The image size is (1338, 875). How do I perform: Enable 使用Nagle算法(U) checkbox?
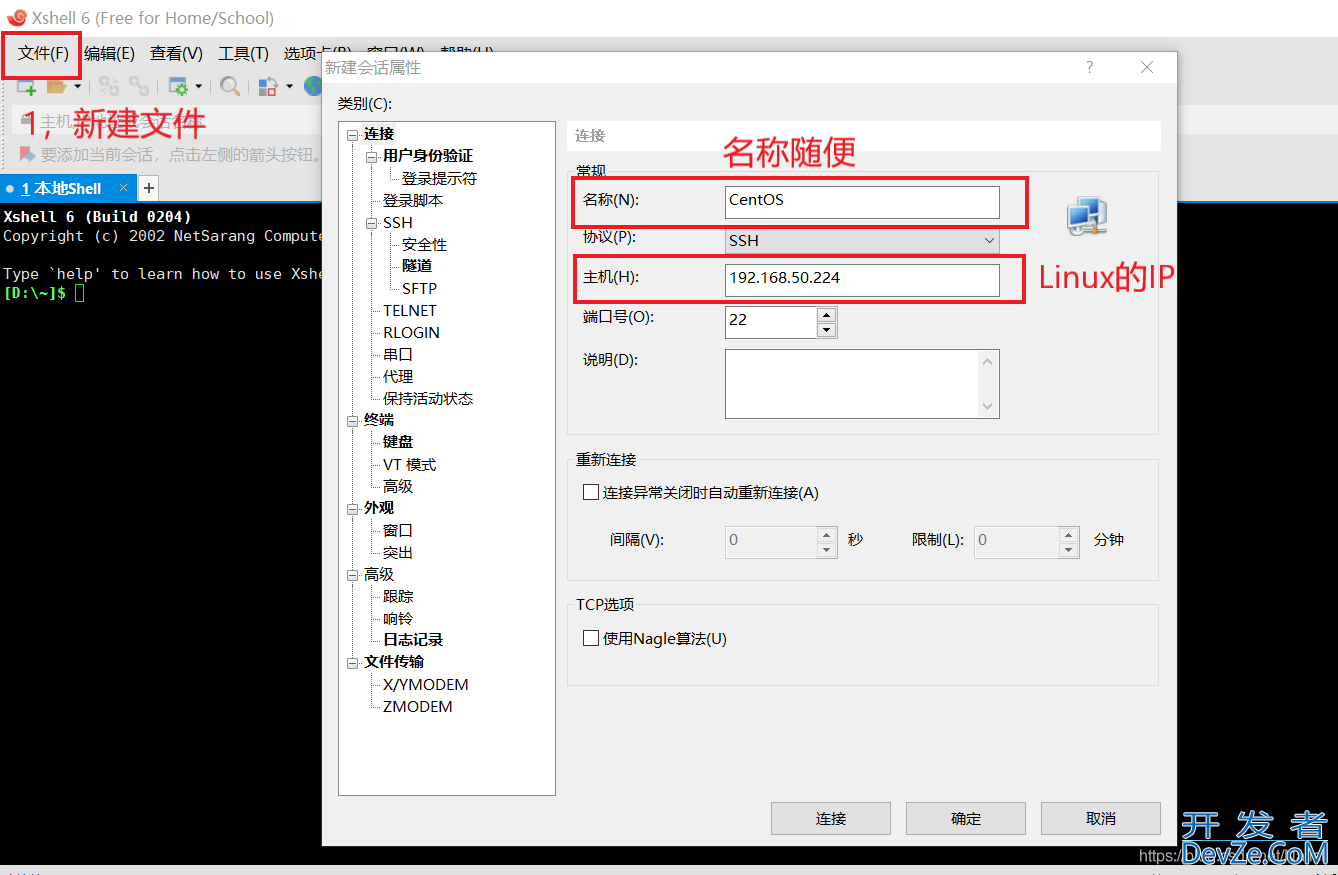(x=591, y=638)
